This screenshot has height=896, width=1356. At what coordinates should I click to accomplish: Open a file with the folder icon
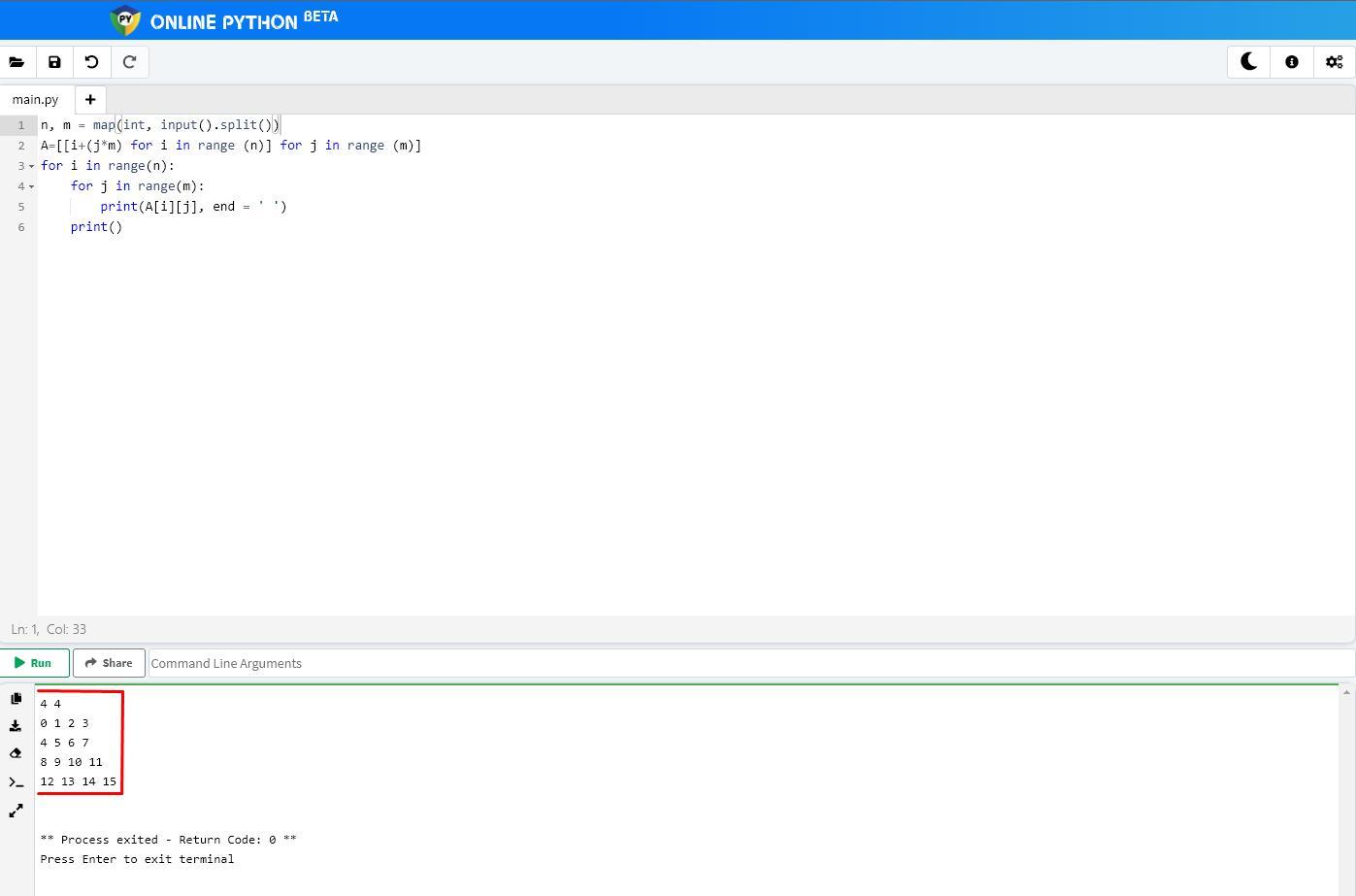pos(17,62)
